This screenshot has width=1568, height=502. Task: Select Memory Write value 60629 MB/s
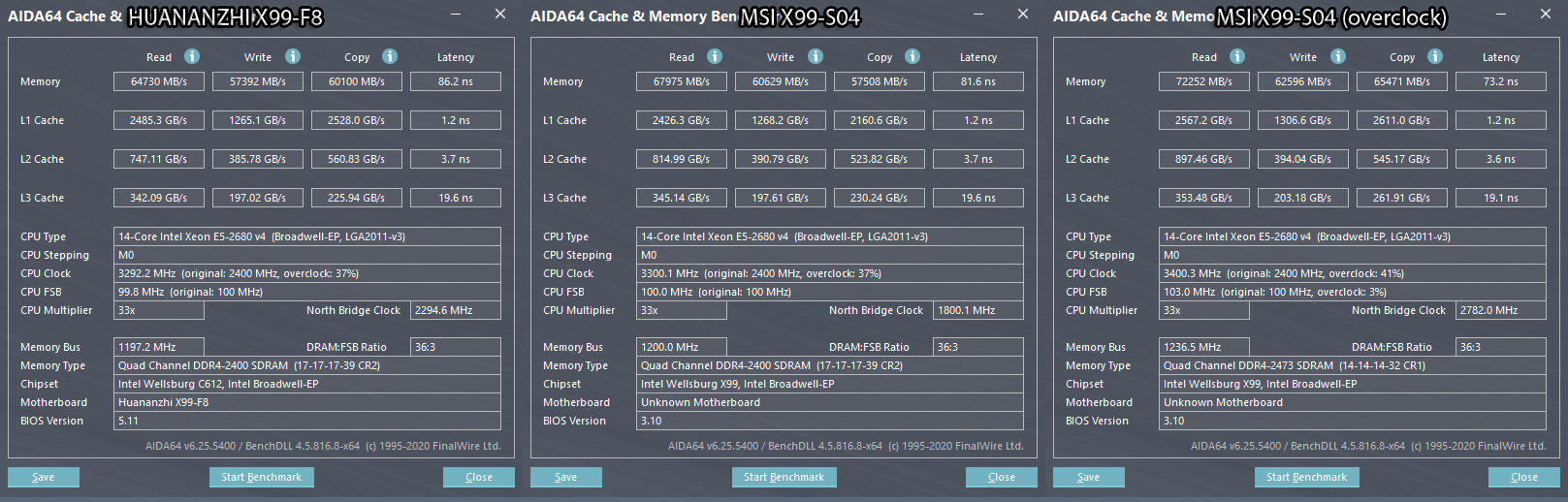[x=781, y=81]
